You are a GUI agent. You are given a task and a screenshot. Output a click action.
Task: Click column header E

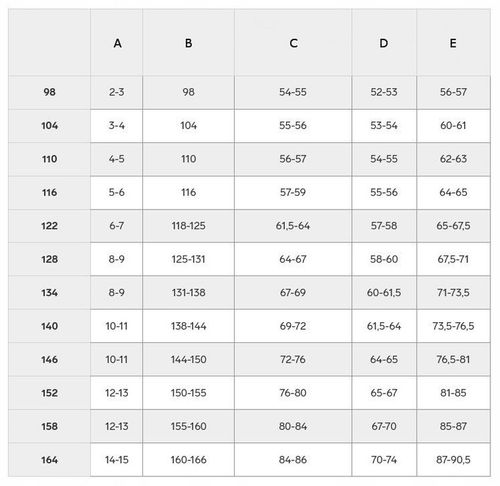point(453,43)
